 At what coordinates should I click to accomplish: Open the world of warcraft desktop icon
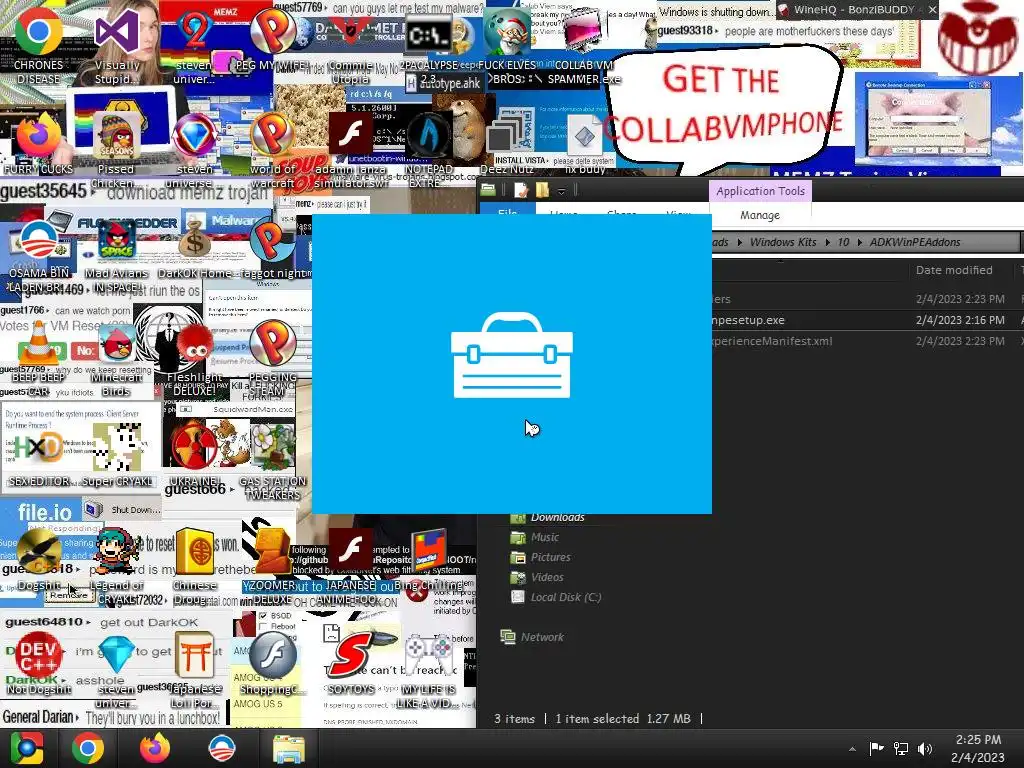tap(272, 149)
